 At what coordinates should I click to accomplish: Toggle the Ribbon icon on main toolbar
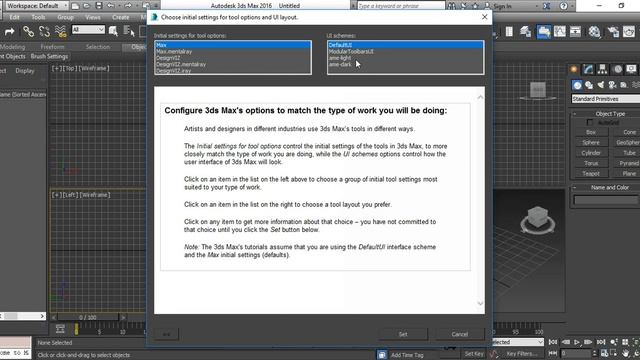pyautogui.click(x=544, y=31)
